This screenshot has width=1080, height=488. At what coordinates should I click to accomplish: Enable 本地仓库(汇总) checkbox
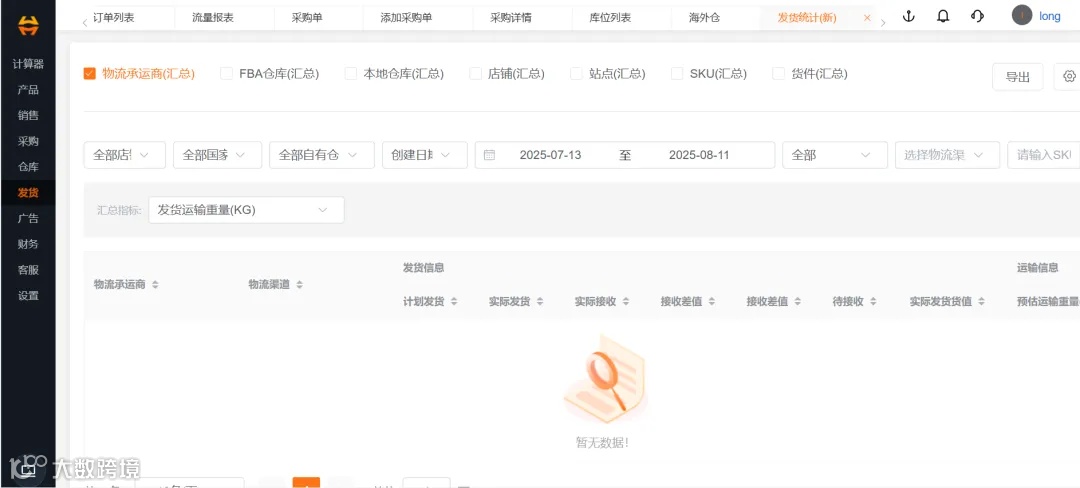pyautogui.click(x=351, y=74)
